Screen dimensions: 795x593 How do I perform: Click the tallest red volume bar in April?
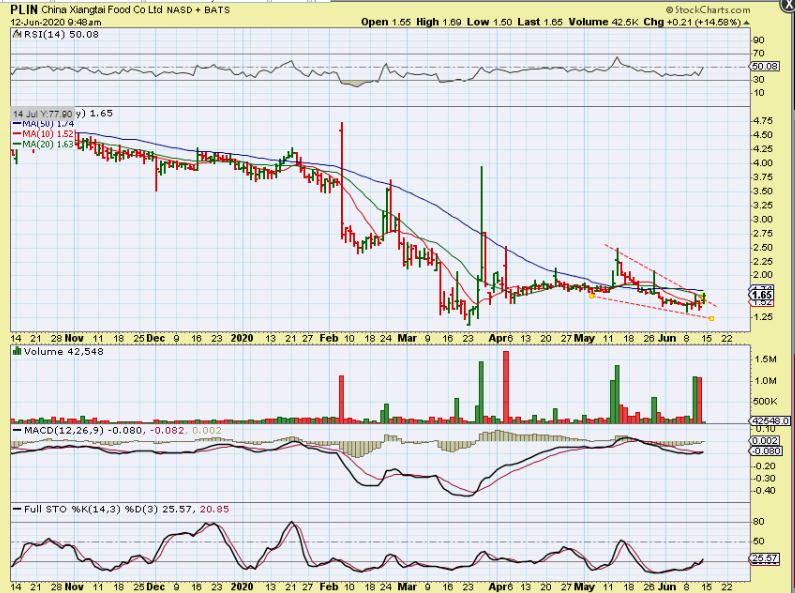pyautogui.click(x=505, y=387)
